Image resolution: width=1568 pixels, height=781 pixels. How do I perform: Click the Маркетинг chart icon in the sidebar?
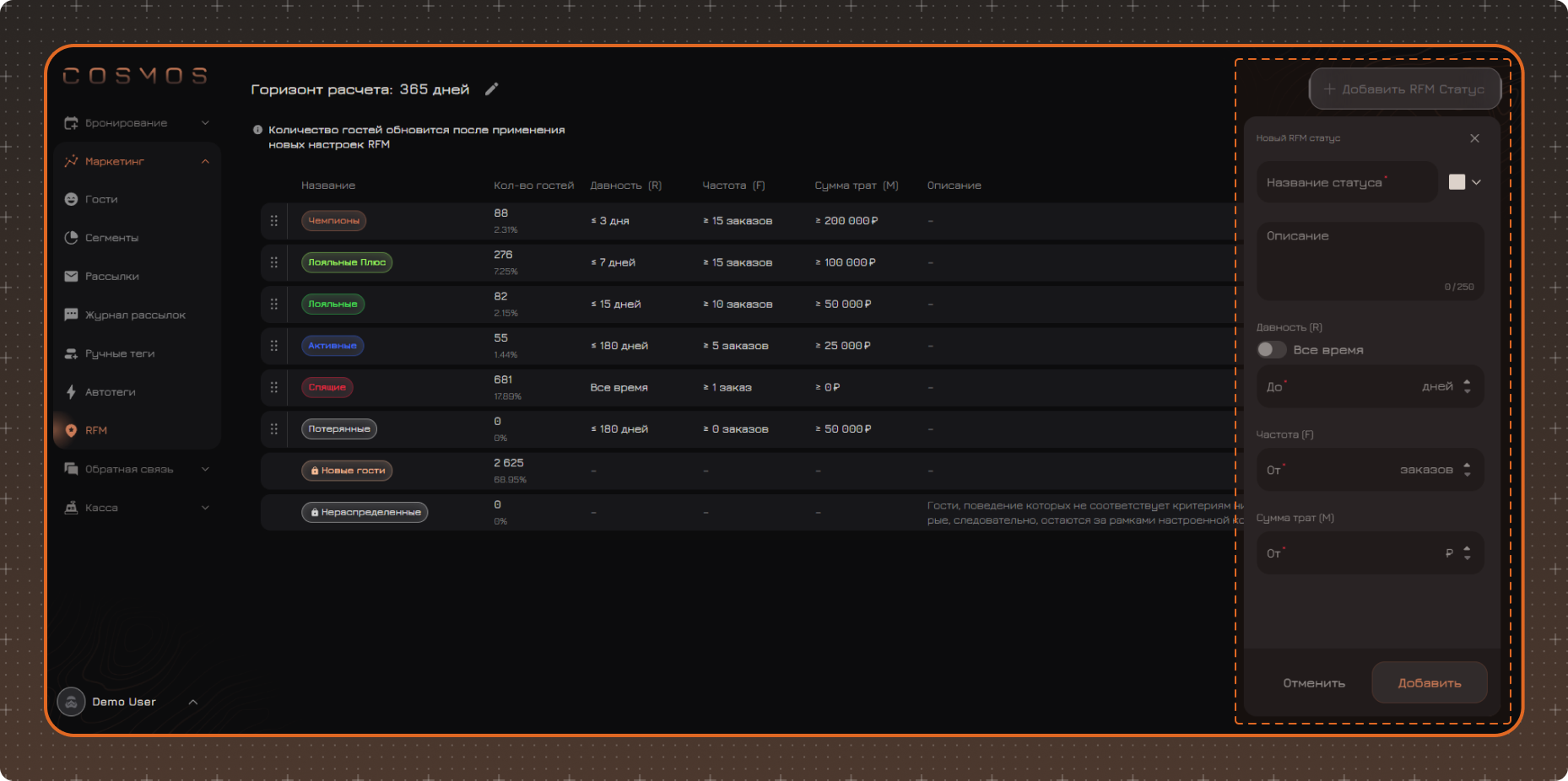71,161
